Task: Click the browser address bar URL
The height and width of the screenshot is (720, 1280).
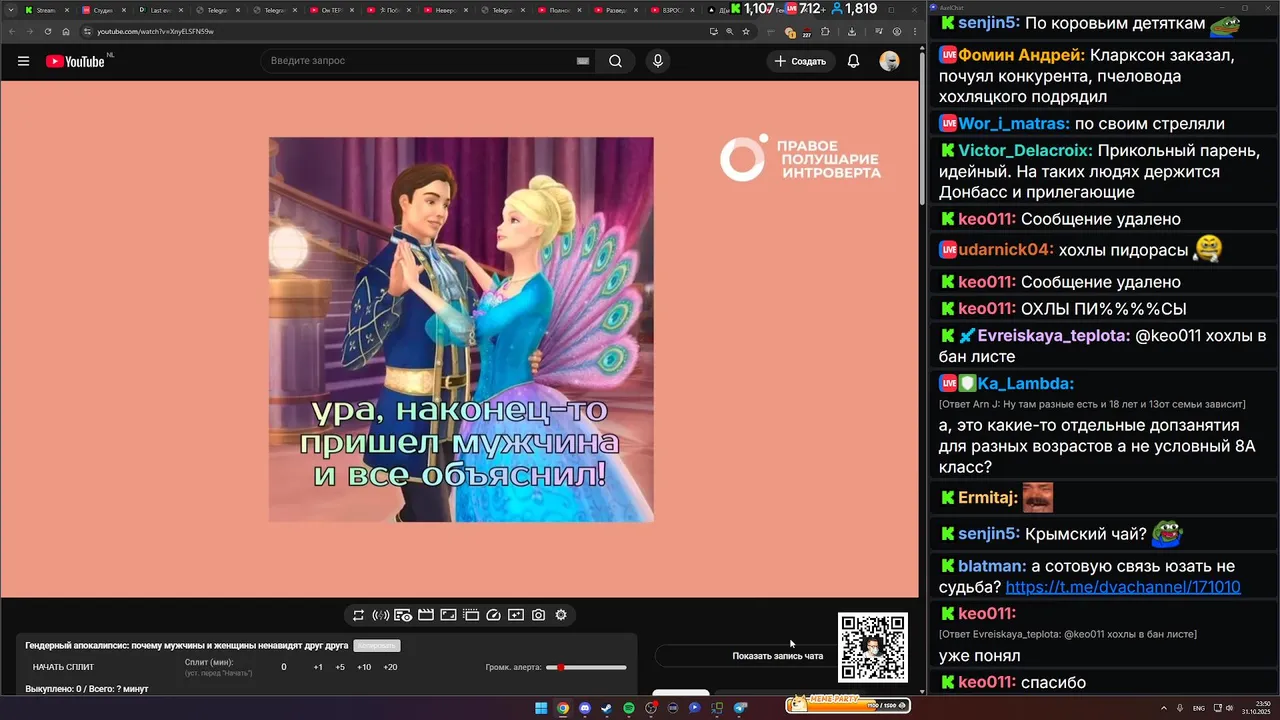Action: 155,31
